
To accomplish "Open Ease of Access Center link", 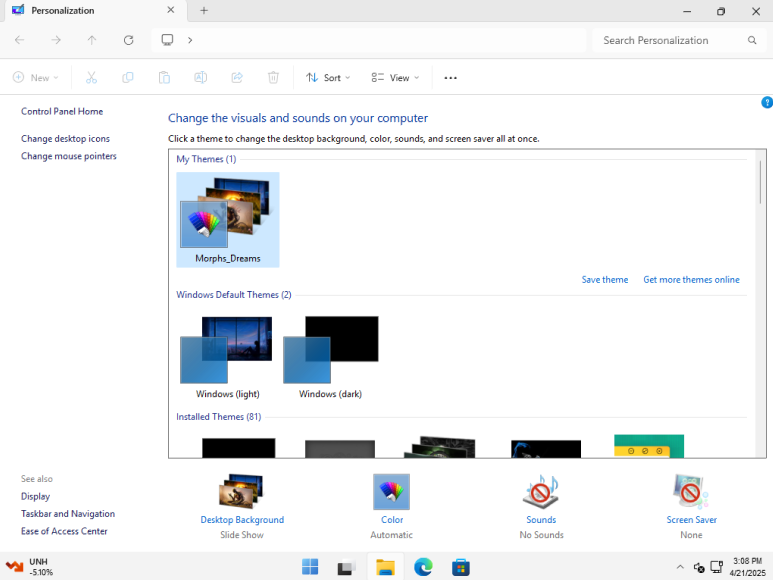I will tap(64, 531).
